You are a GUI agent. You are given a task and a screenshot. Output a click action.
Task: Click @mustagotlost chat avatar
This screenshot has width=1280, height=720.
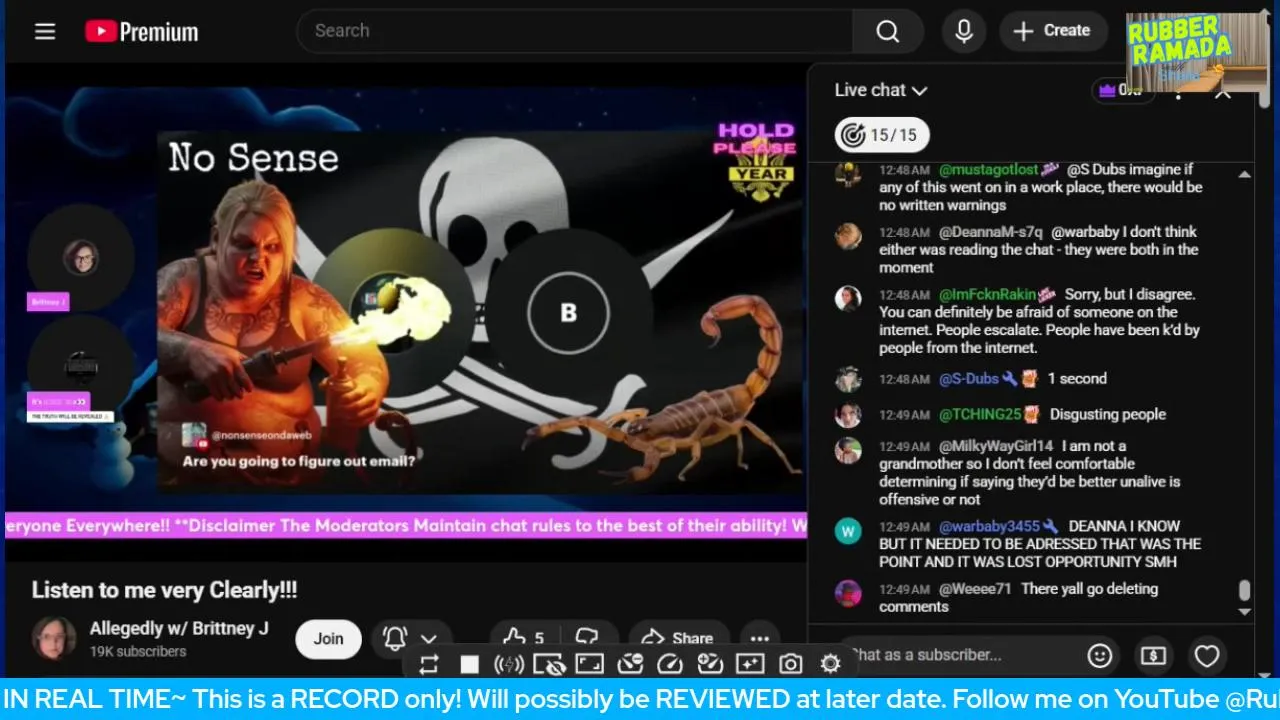[x=848, y=174]
